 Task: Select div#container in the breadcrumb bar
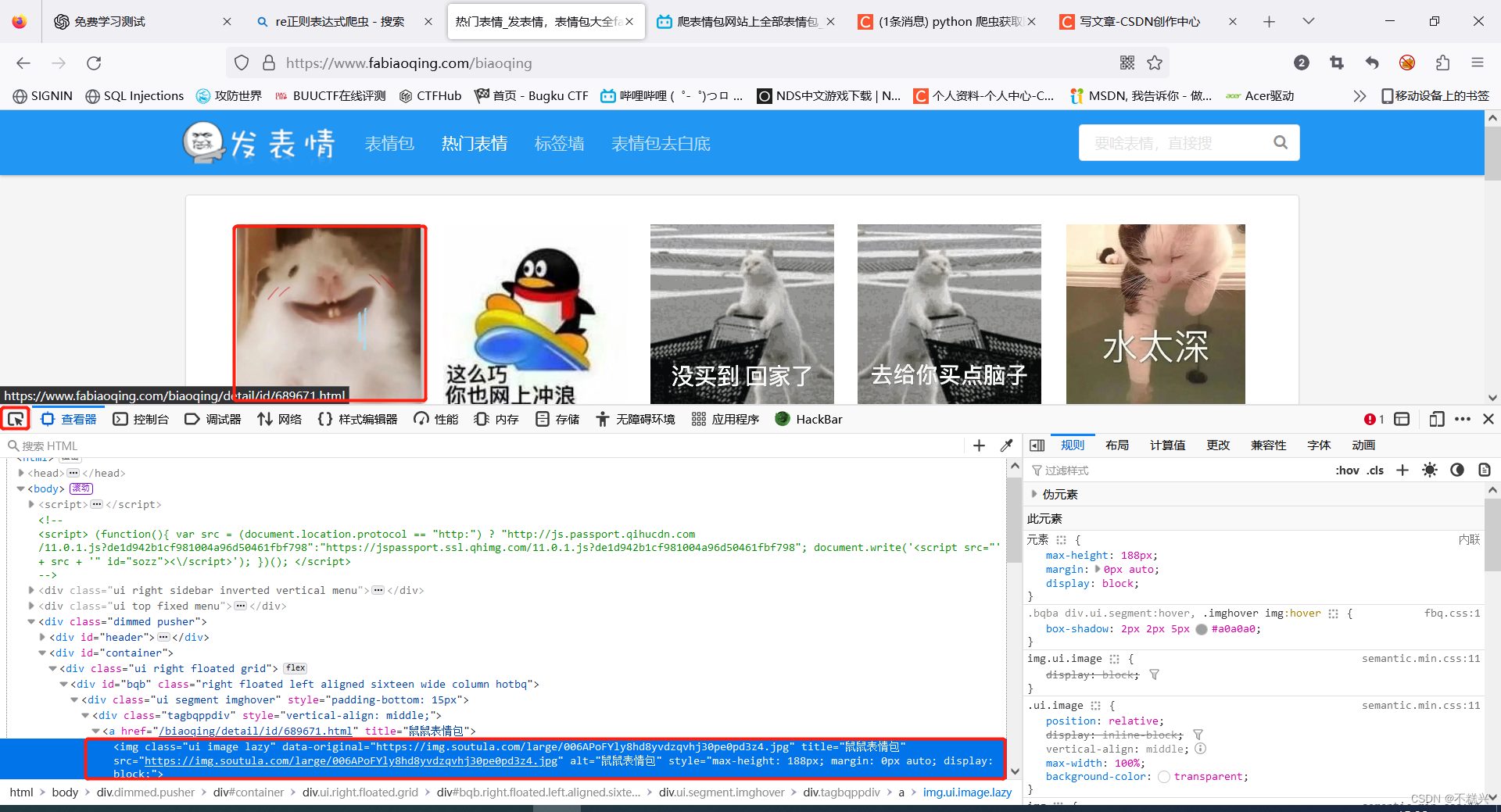pyautogui.click(x=249, y=792)
